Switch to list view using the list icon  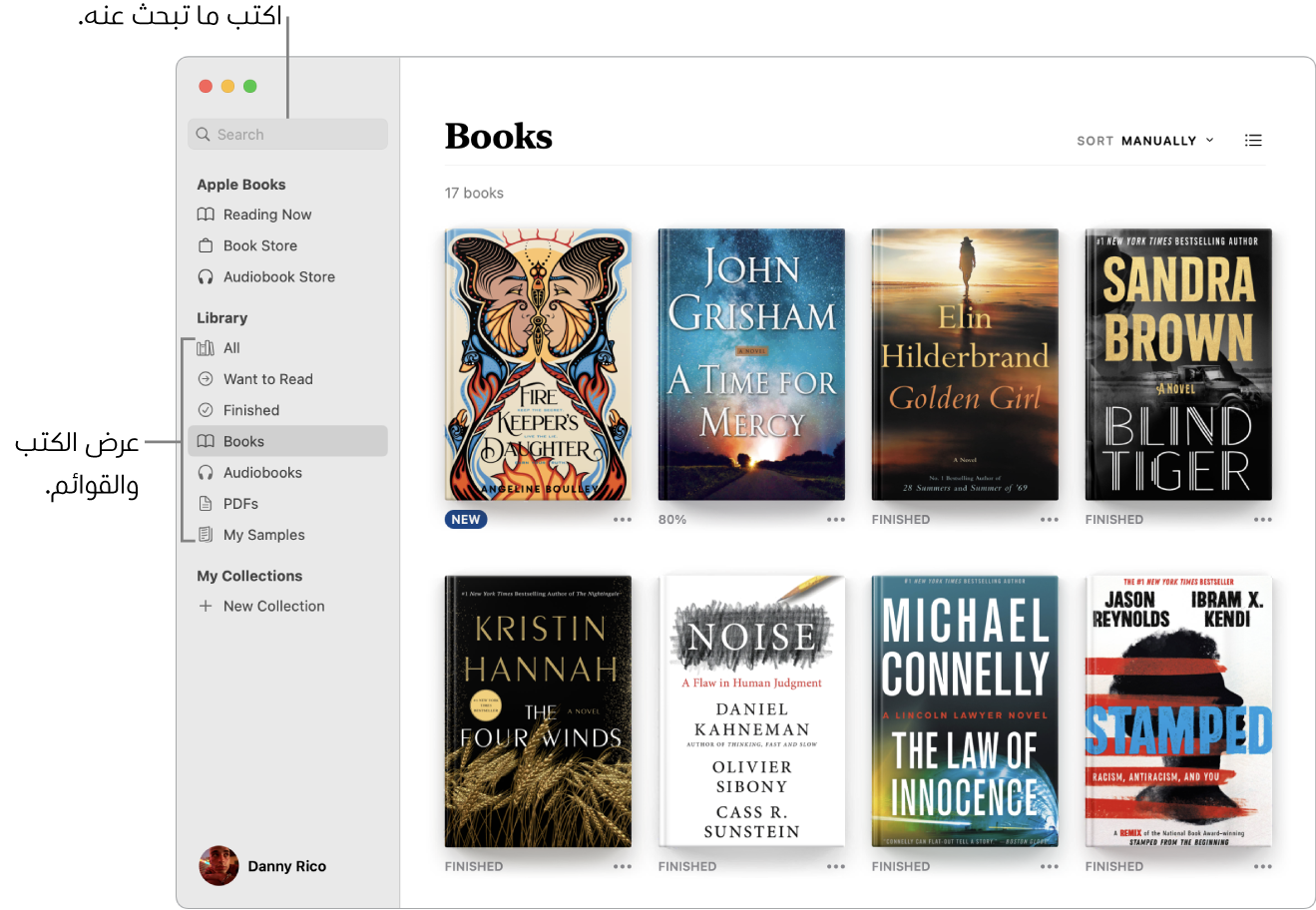tap(1253, 141)
